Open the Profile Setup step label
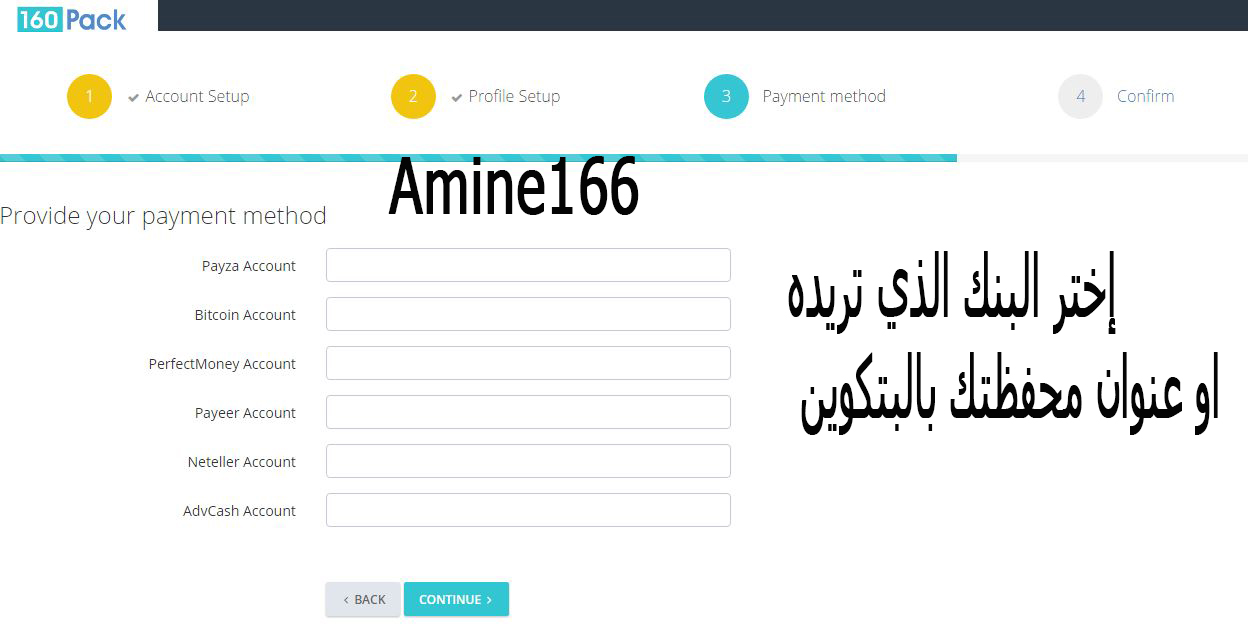The image size is (1248, 634). [x=514, y=97]
